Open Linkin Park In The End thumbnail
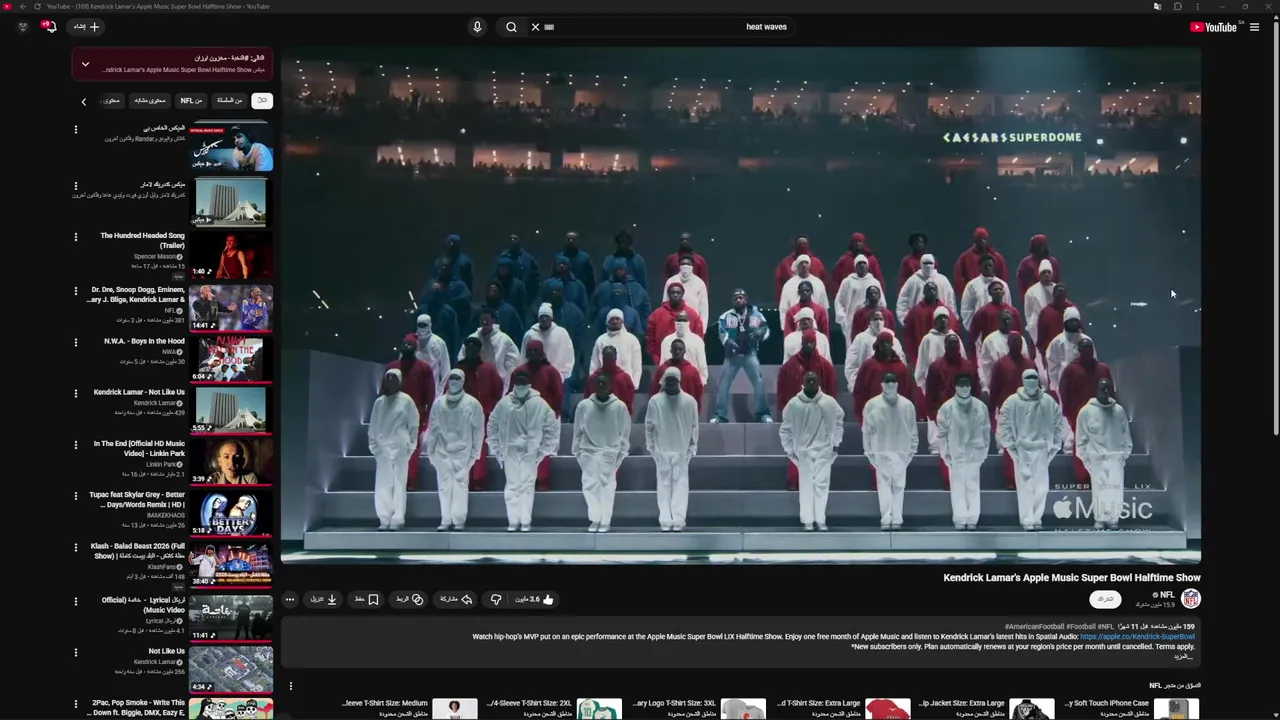 (x=231, y=463)
